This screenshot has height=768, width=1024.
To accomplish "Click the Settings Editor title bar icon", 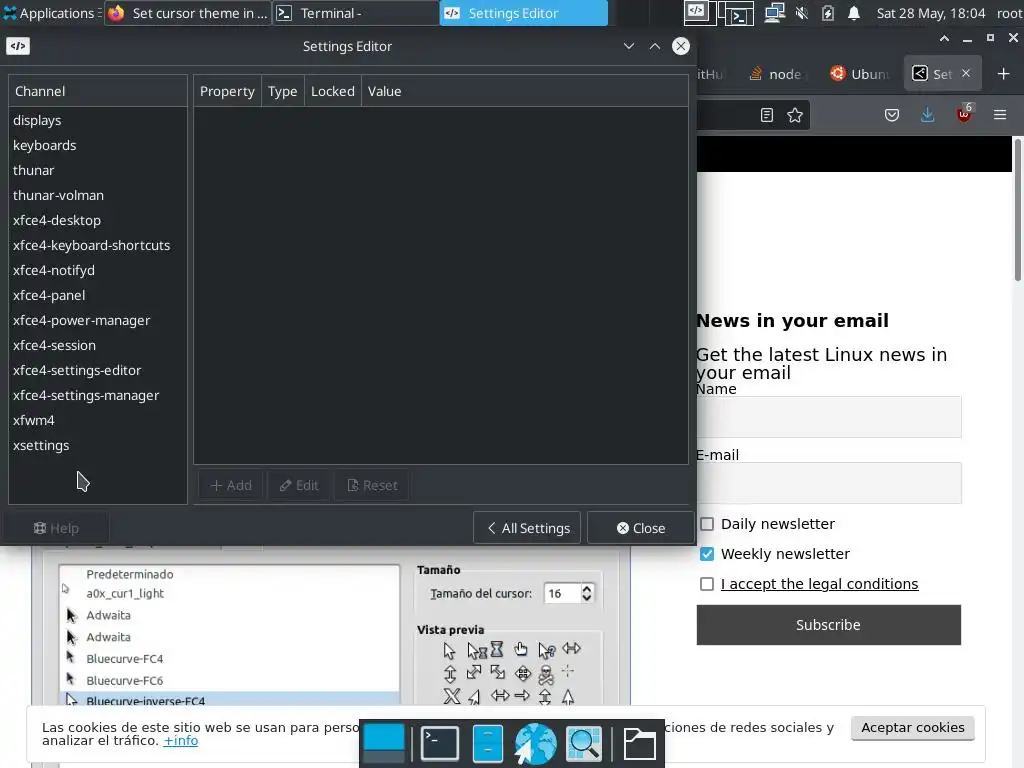I will click(x=18, y=46).
